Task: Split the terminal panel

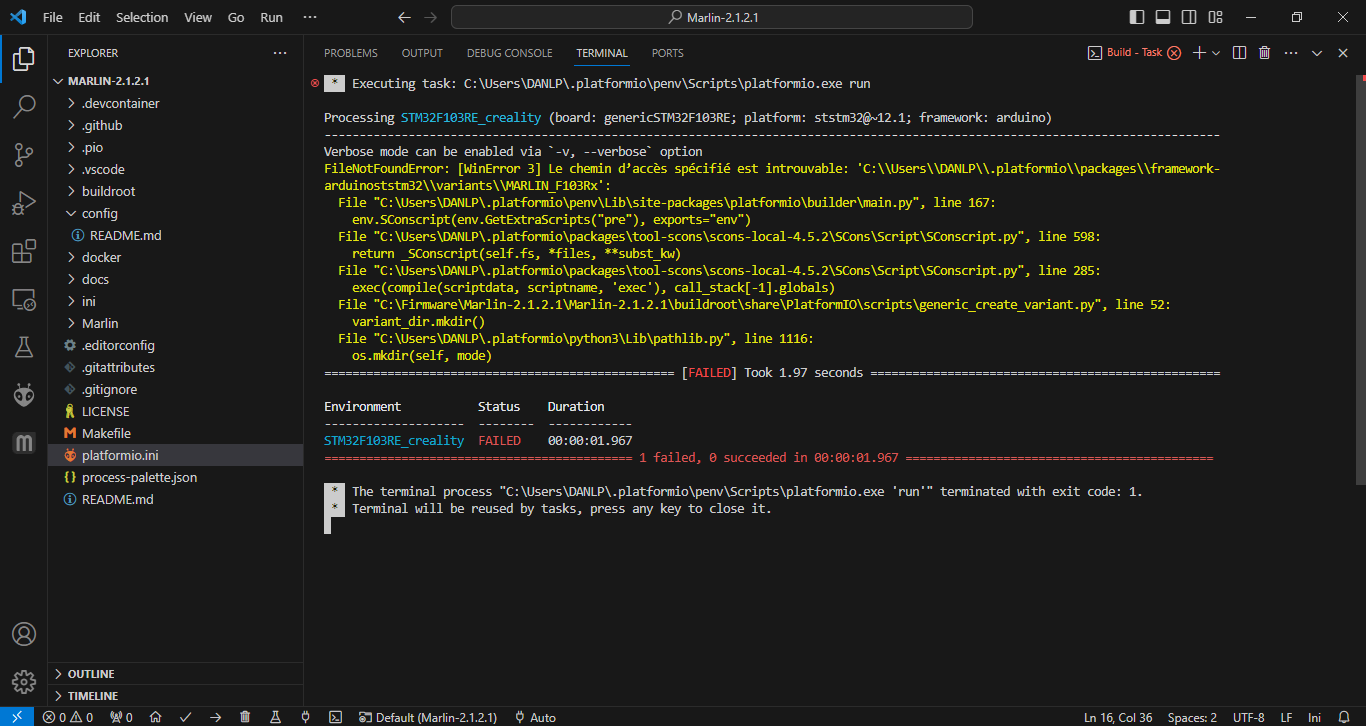Action: coord(1239,53)
